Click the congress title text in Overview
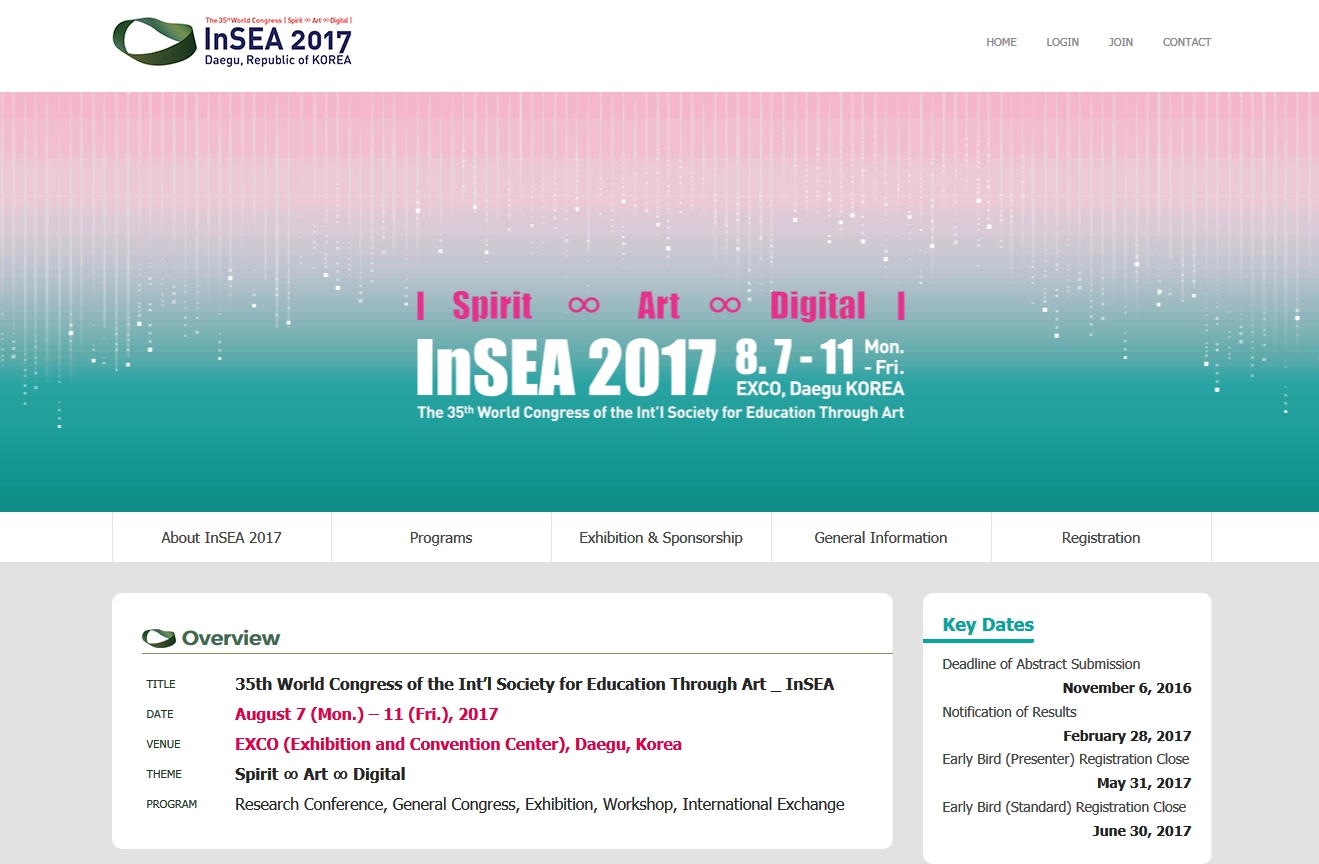1319x864 pixels. [534, 684]
